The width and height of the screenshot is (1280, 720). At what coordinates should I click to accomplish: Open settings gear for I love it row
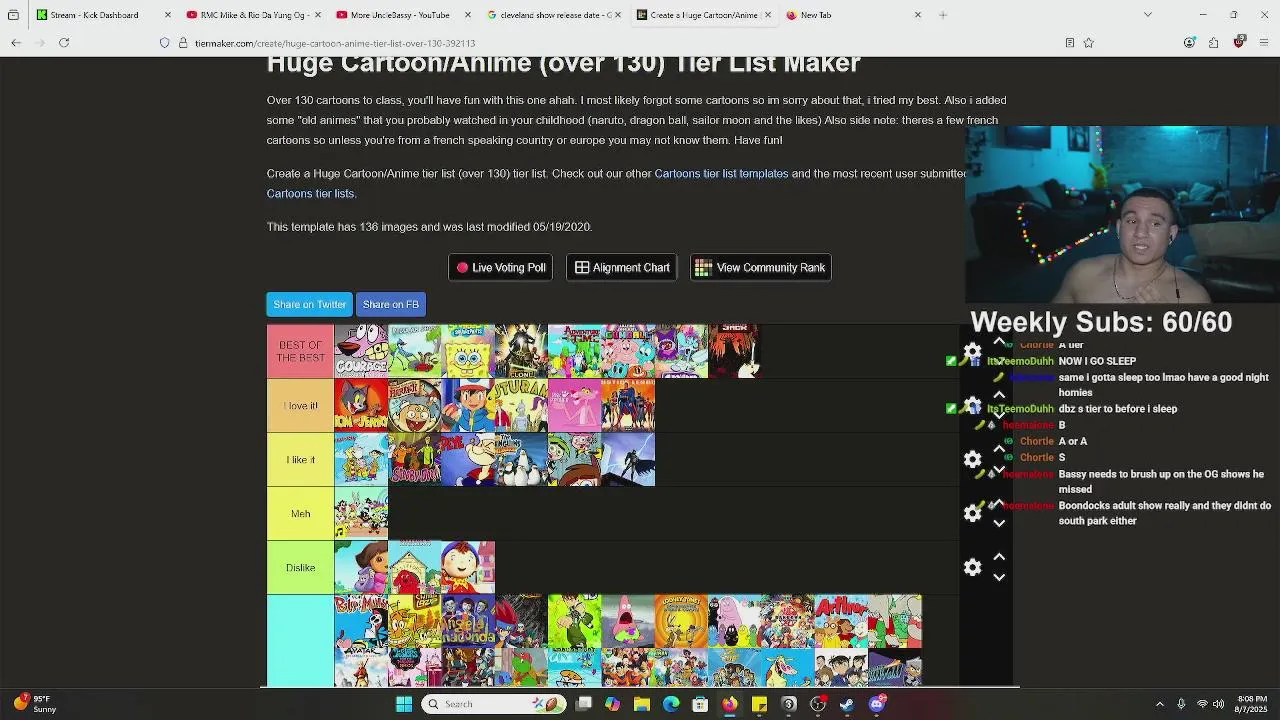[972, 405]
